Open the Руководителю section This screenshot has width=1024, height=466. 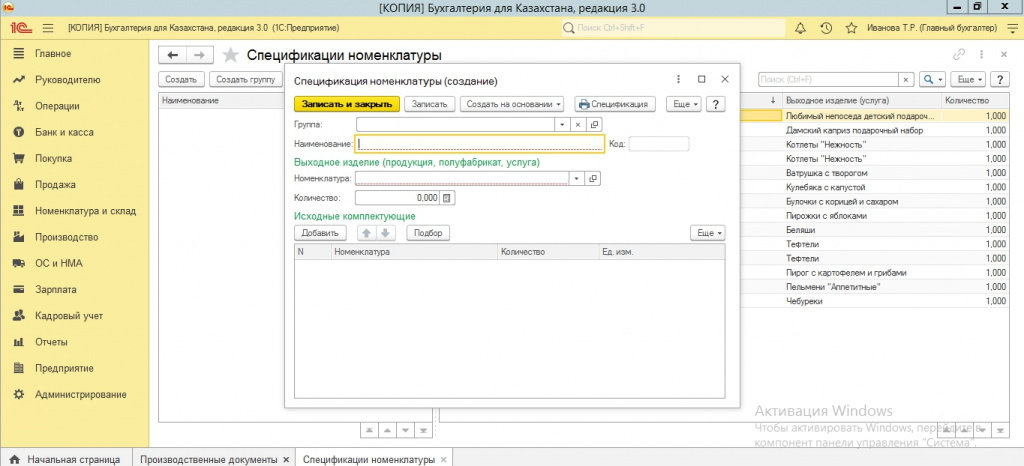pos(68,80)
